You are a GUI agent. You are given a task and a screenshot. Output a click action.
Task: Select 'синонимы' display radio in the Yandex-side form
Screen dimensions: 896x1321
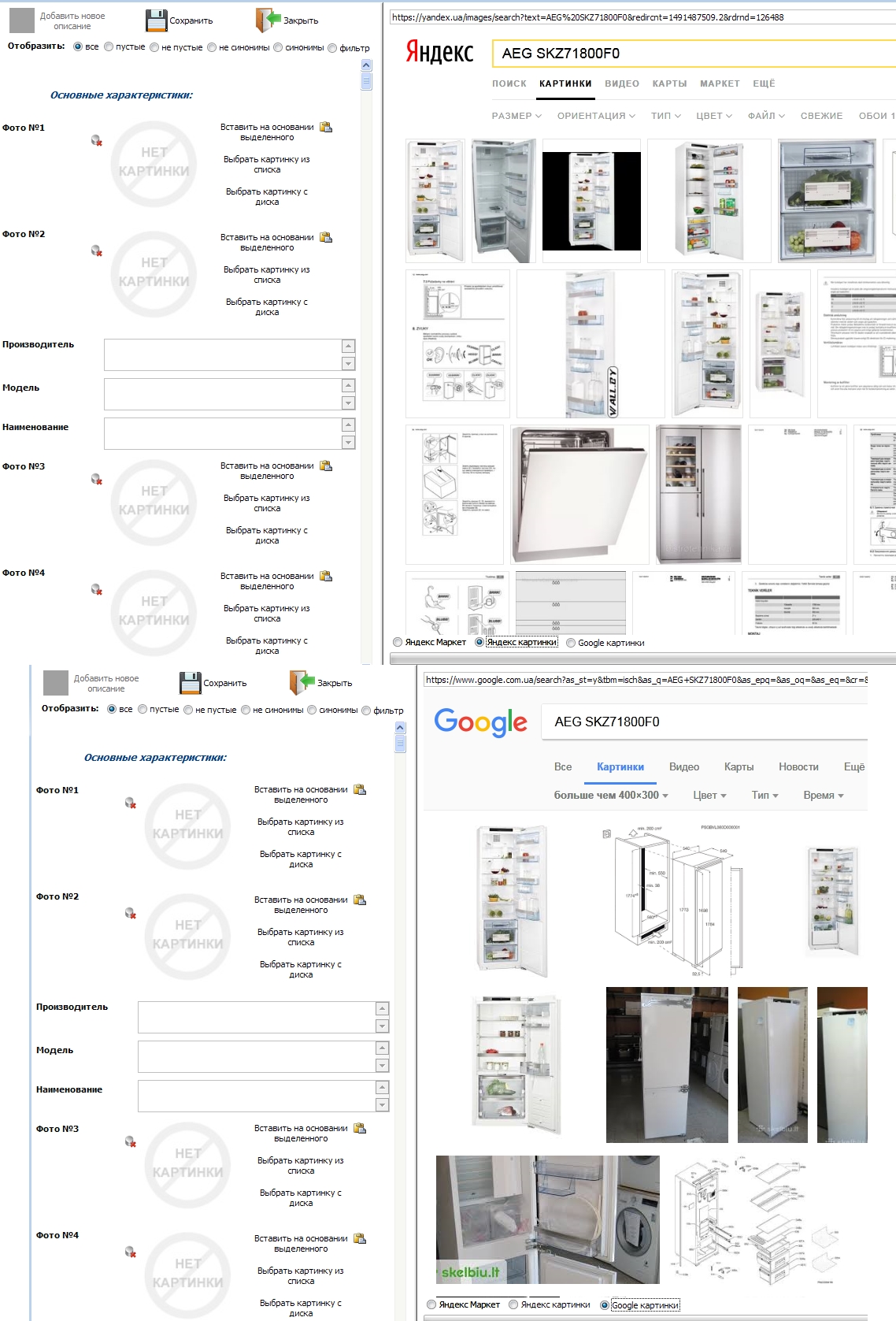[278, 47]
